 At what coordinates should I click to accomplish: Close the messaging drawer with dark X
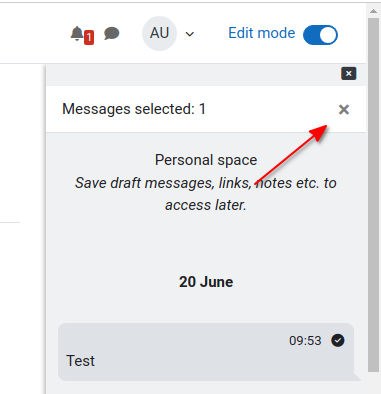pyautogui.click(x=349, y=73)
